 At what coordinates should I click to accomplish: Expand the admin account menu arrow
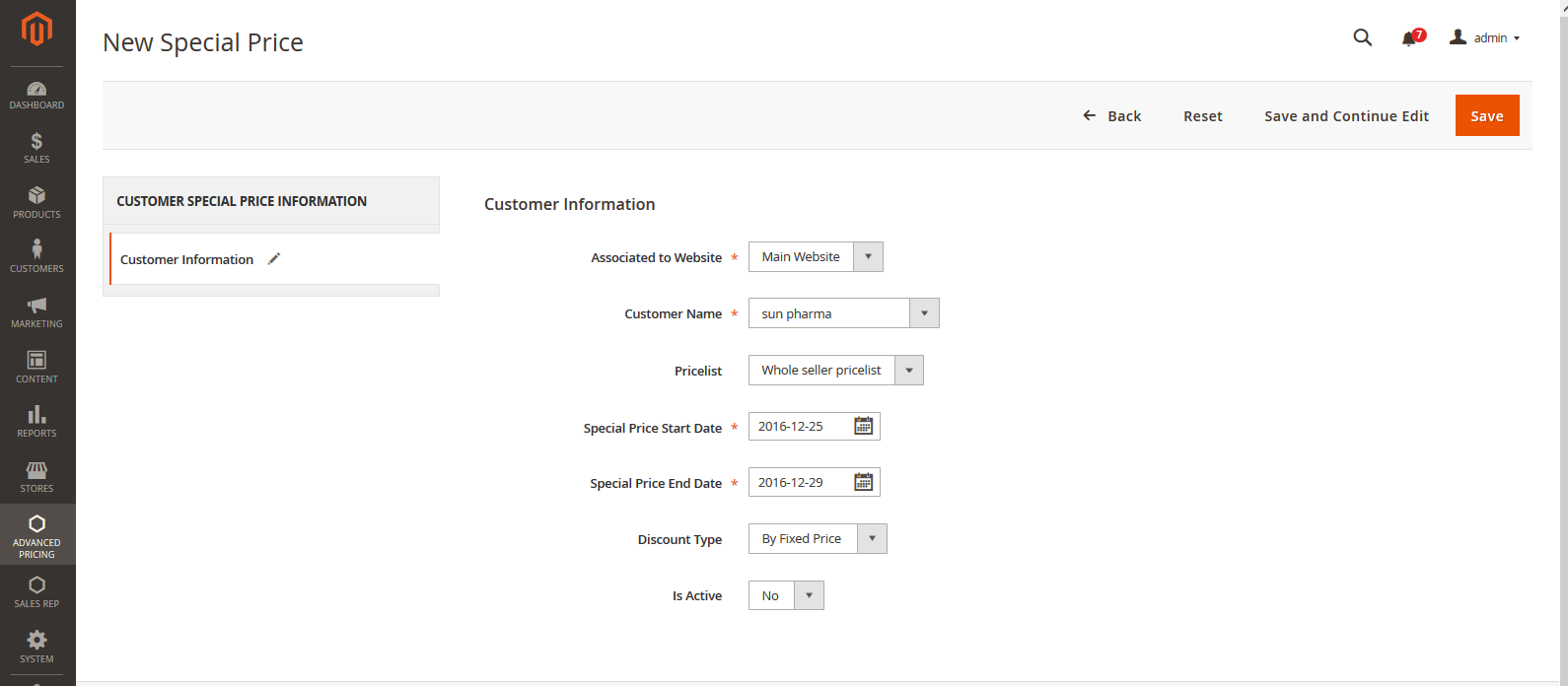[x=1517, y=38]
